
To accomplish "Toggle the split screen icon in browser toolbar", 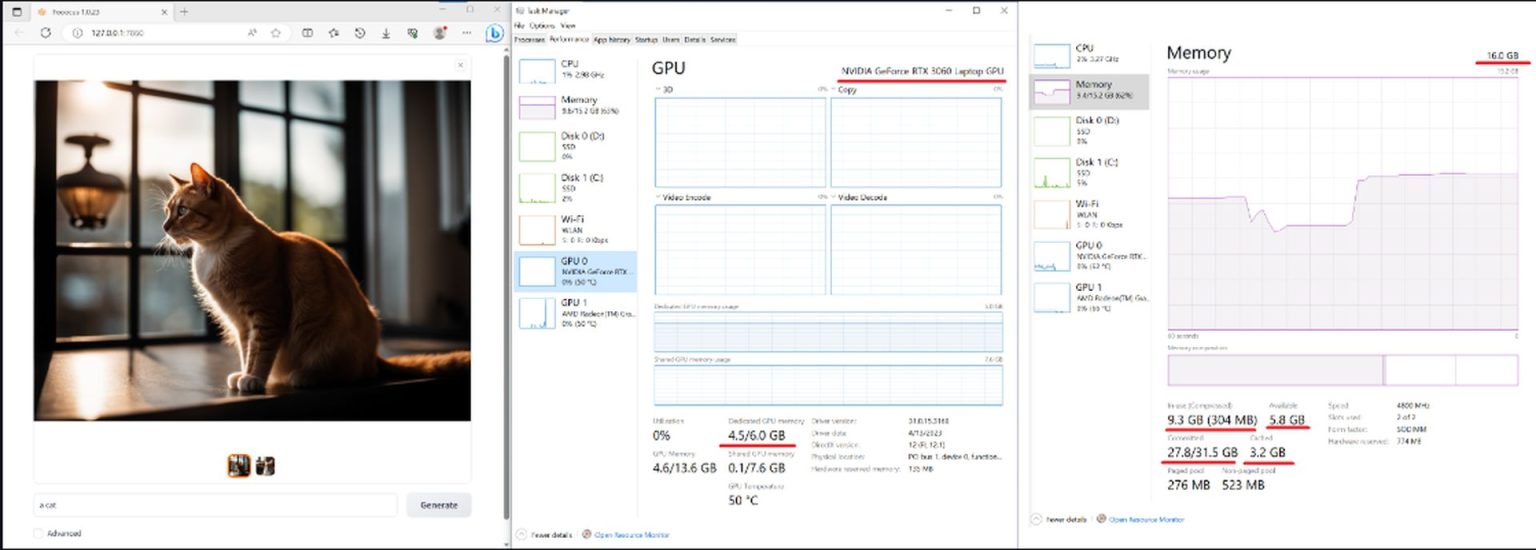I will tap(307, 33).
